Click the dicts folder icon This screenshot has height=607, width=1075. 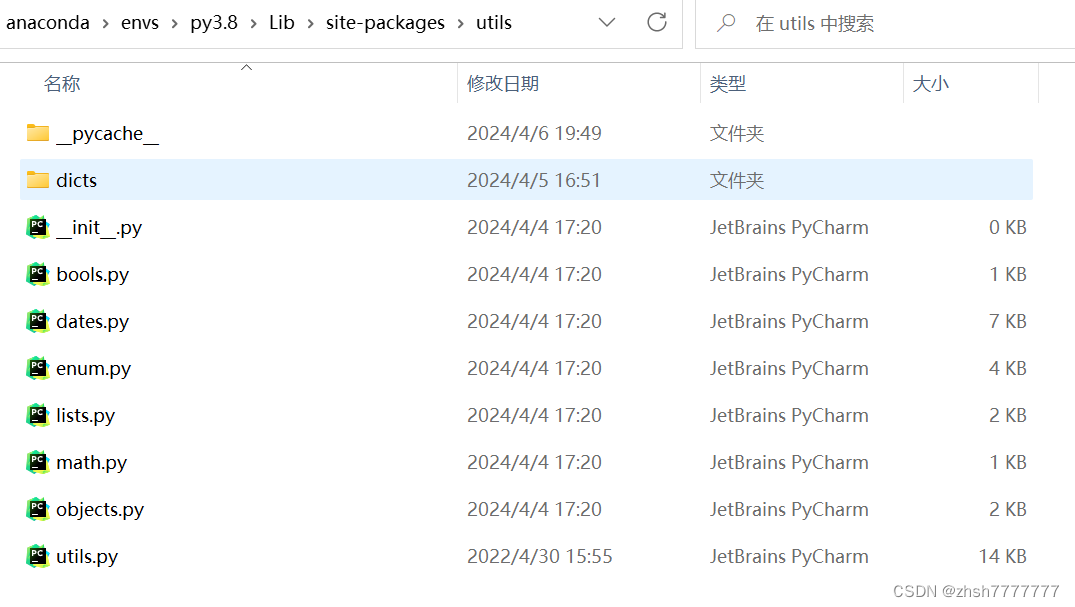click(x=37, y=179)
